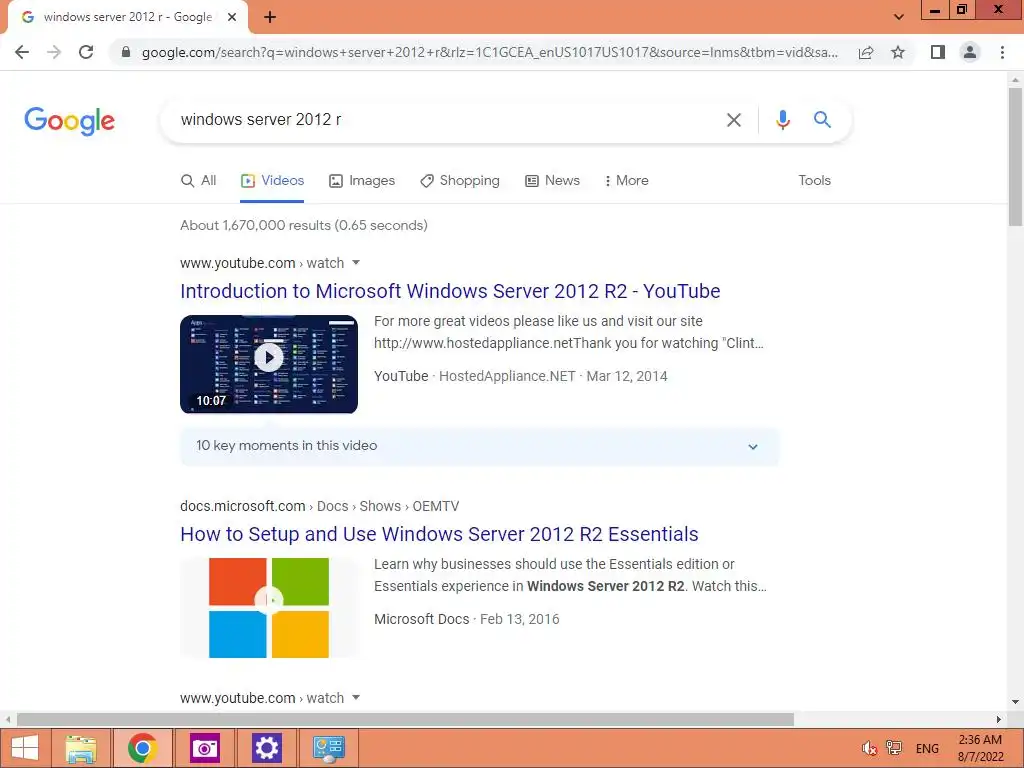Open a new tab with plus button

[270, 18]
